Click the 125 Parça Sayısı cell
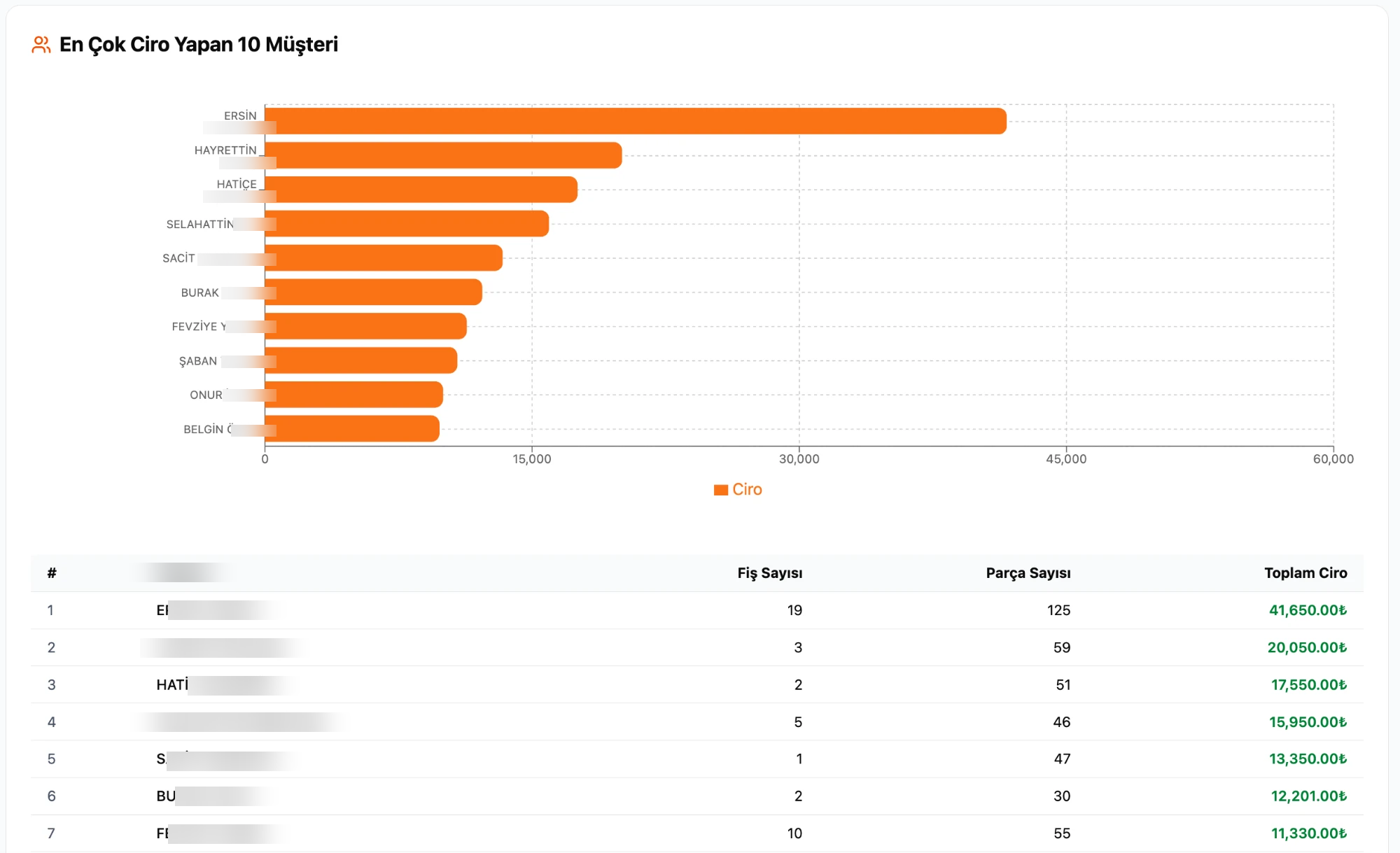 click(x=1058, y=610)
